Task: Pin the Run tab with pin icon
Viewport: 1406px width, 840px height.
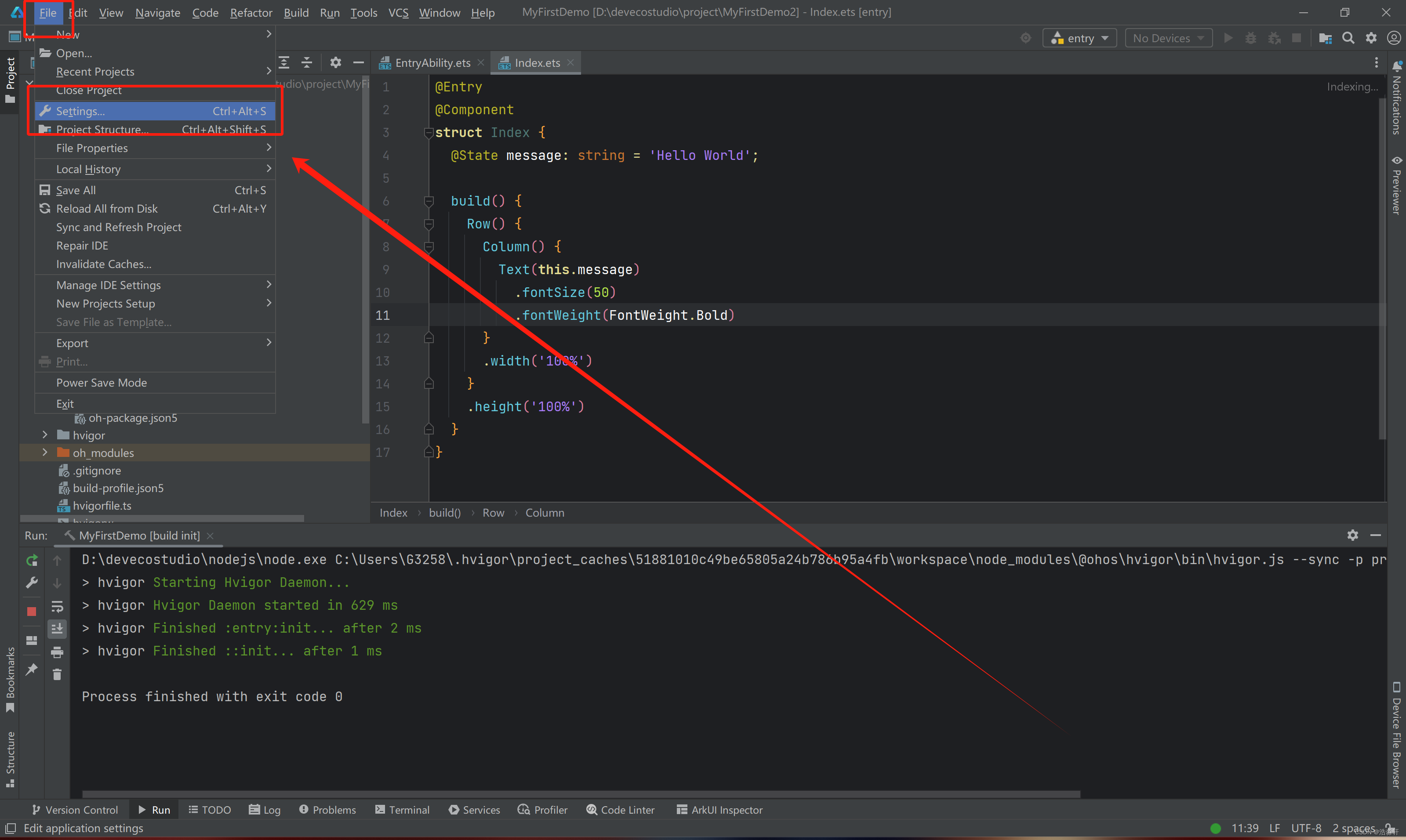Action: tap(32, 669)
